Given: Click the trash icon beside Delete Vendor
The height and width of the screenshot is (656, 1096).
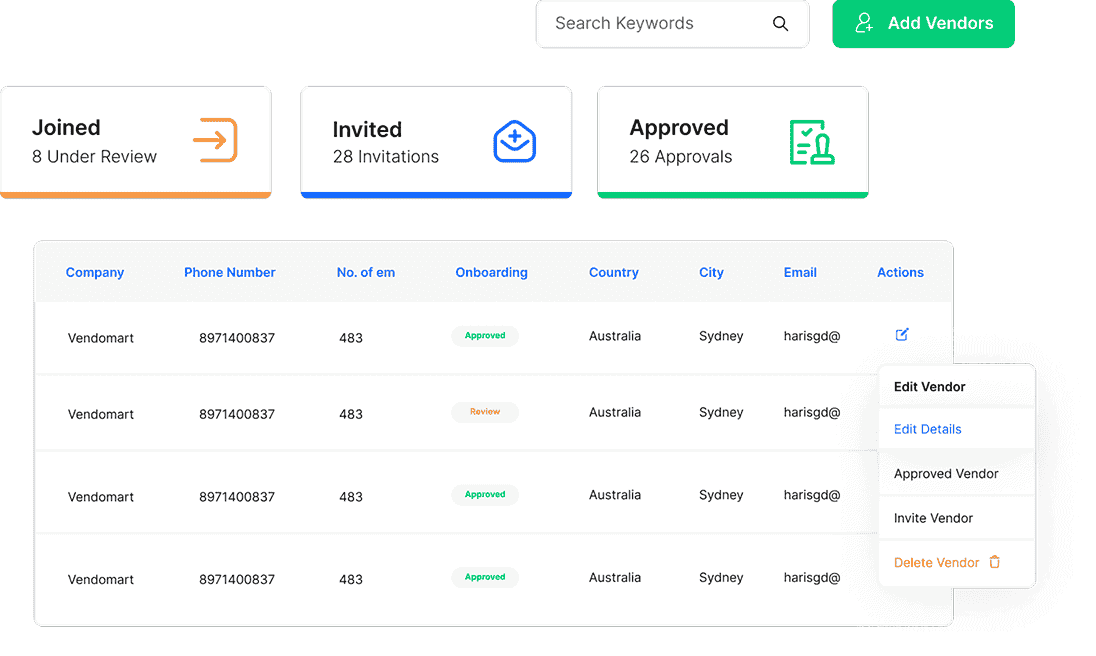Looking at the screenshot, I should pos(995,562).
